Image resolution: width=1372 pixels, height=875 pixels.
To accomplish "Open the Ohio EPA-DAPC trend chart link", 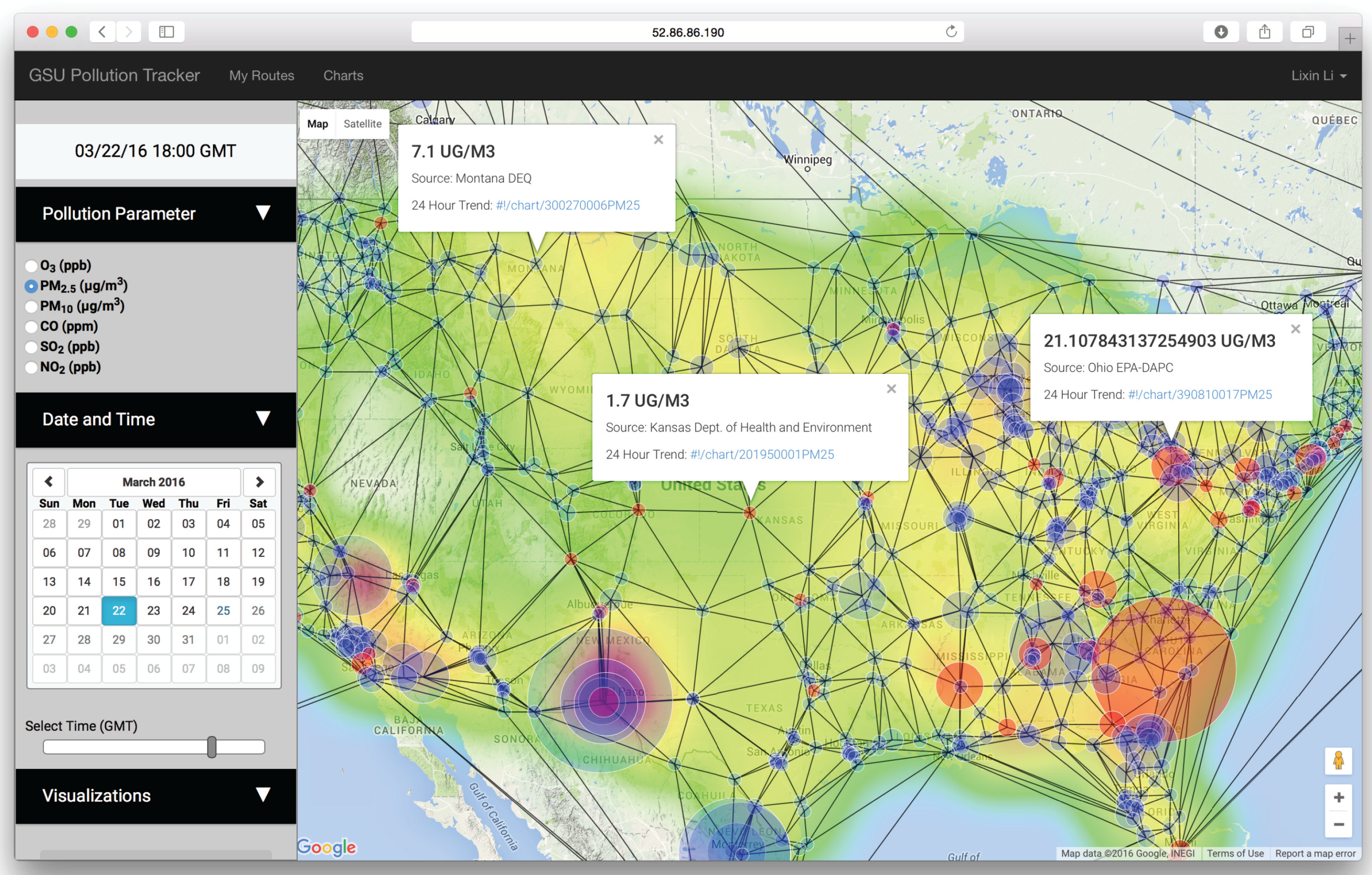I will [1199, 395].
